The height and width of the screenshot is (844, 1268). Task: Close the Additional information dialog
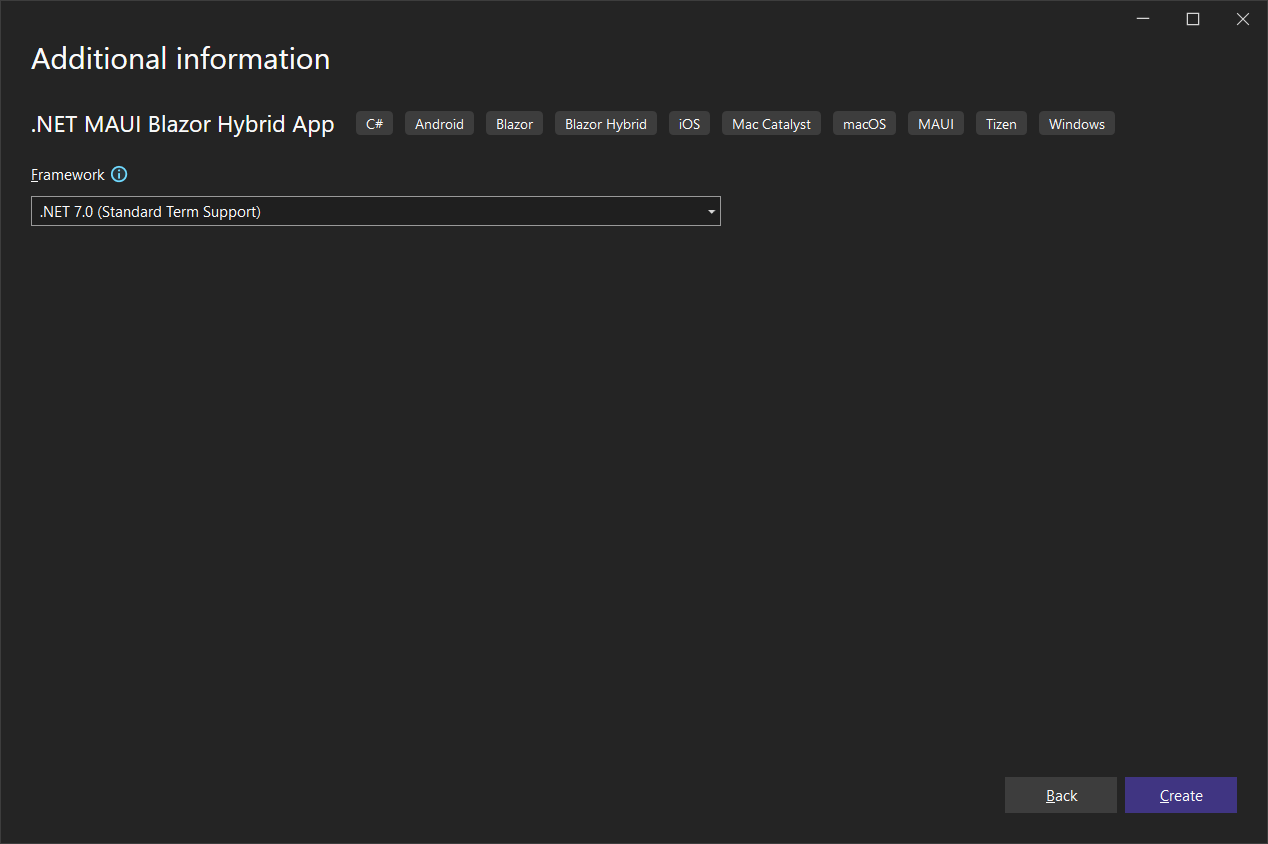(x=1243, y=19)
